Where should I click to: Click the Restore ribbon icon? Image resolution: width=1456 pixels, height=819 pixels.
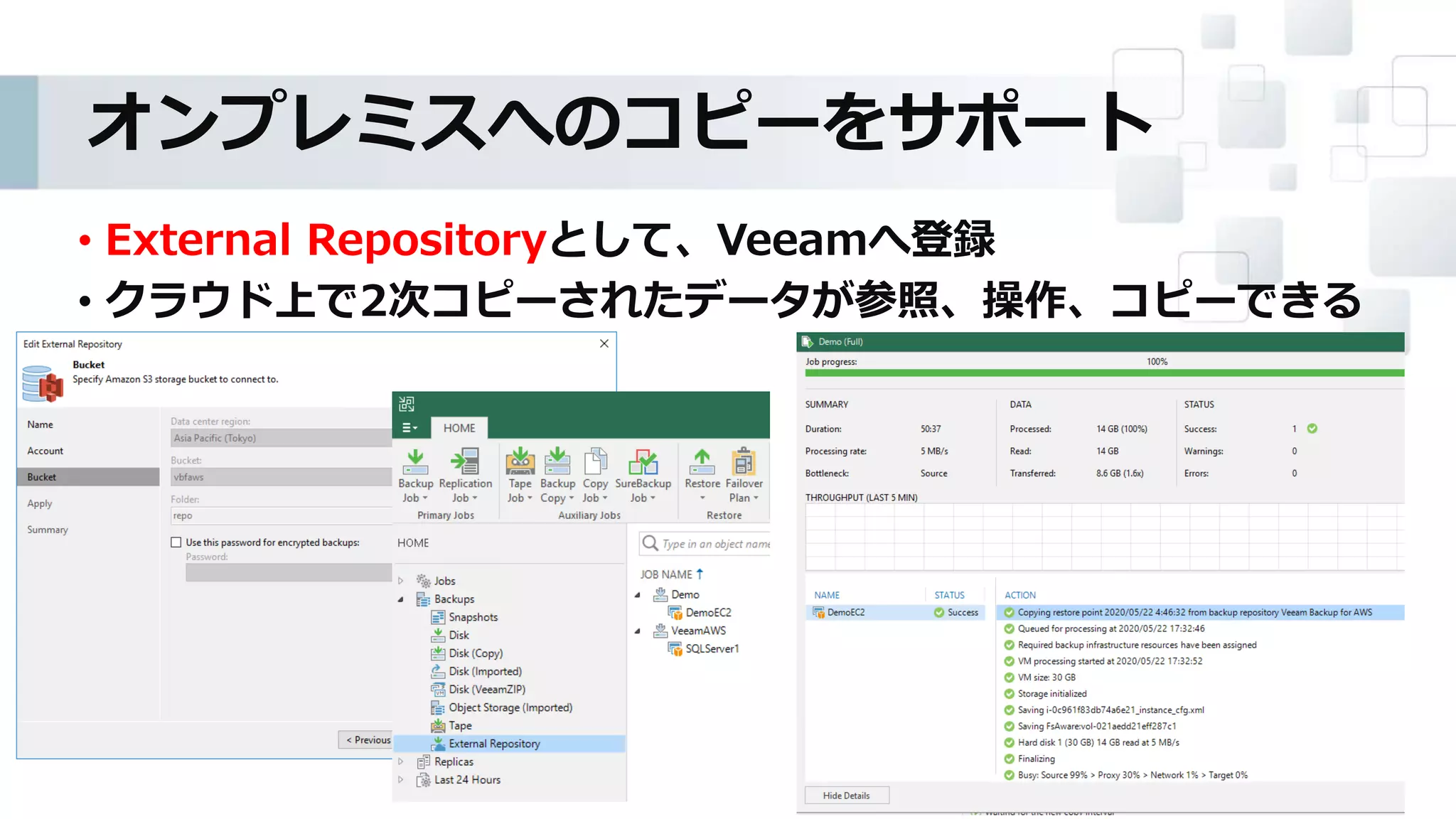702,461
